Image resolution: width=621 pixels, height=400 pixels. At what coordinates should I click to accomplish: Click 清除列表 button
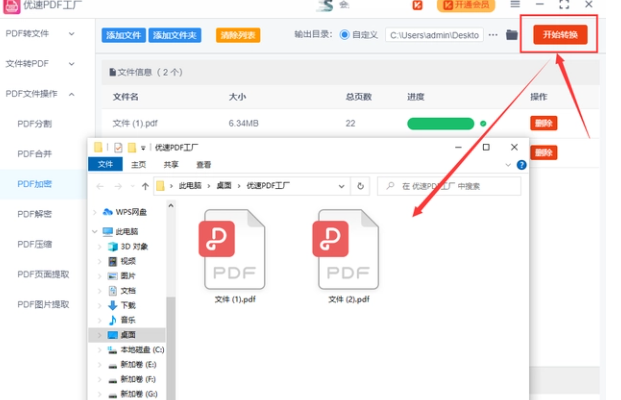(238, 35)
